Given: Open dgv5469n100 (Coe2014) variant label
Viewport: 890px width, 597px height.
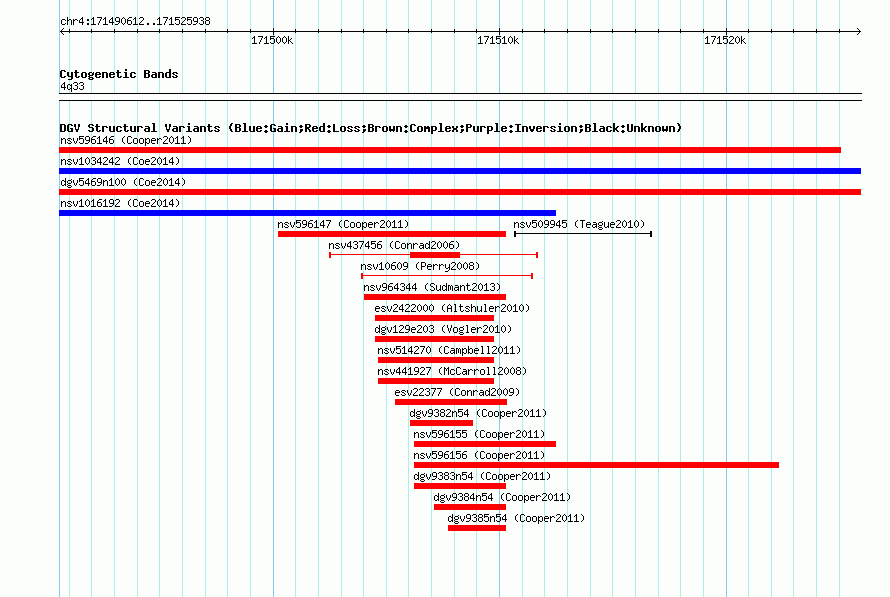Looking at the screenshot, I should [x=123, y=182].
